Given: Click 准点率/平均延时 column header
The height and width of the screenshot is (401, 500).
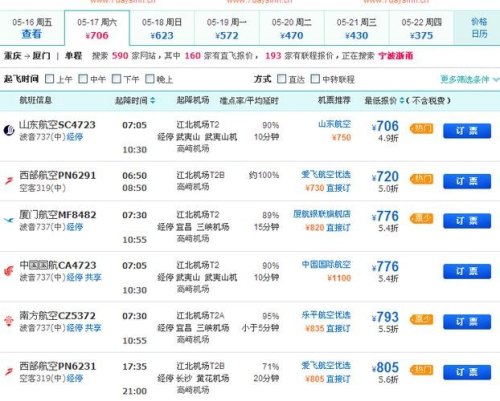Looking at the screenshot, I should pos(249,100).
